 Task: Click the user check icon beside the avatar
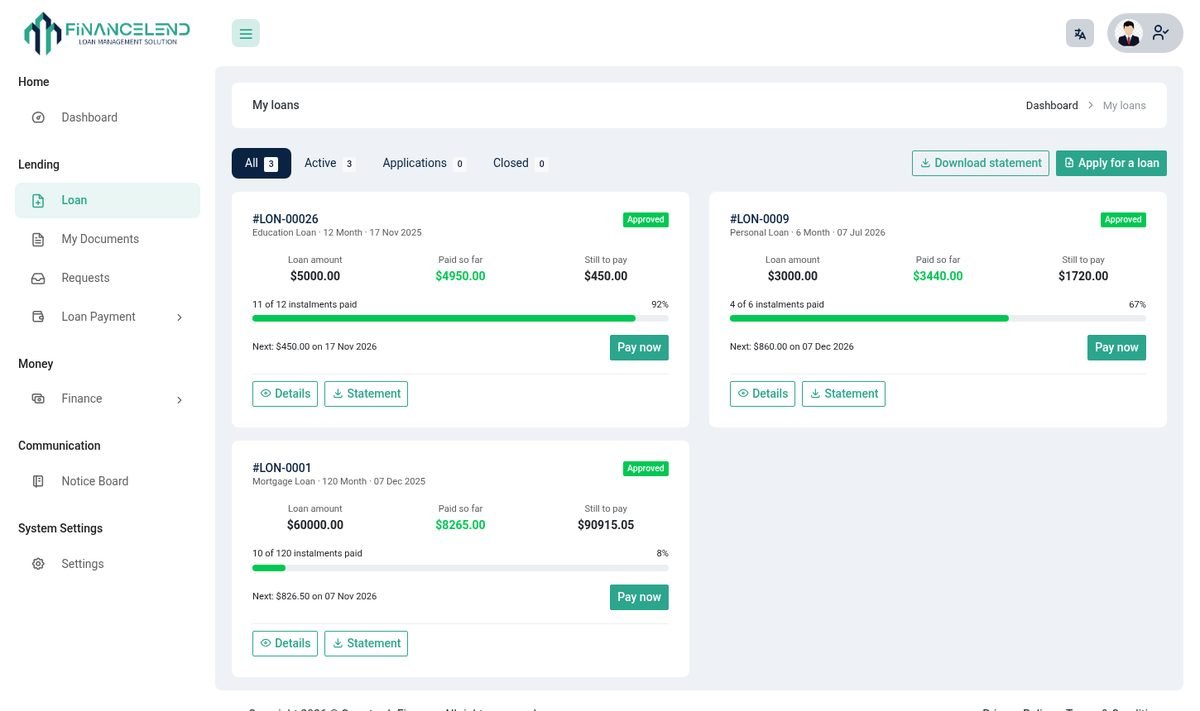coord(1160,33)
